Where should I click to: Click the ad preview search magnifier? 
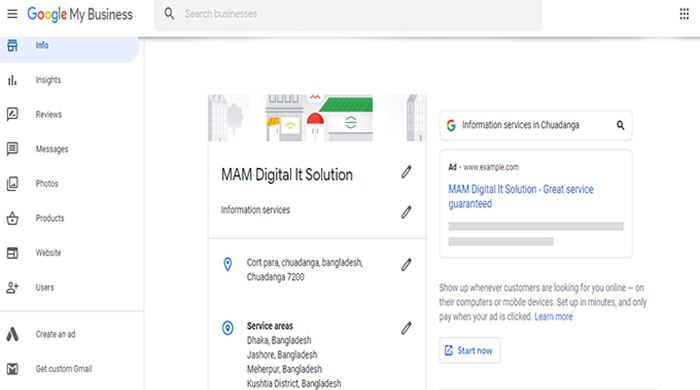(620, 125)
